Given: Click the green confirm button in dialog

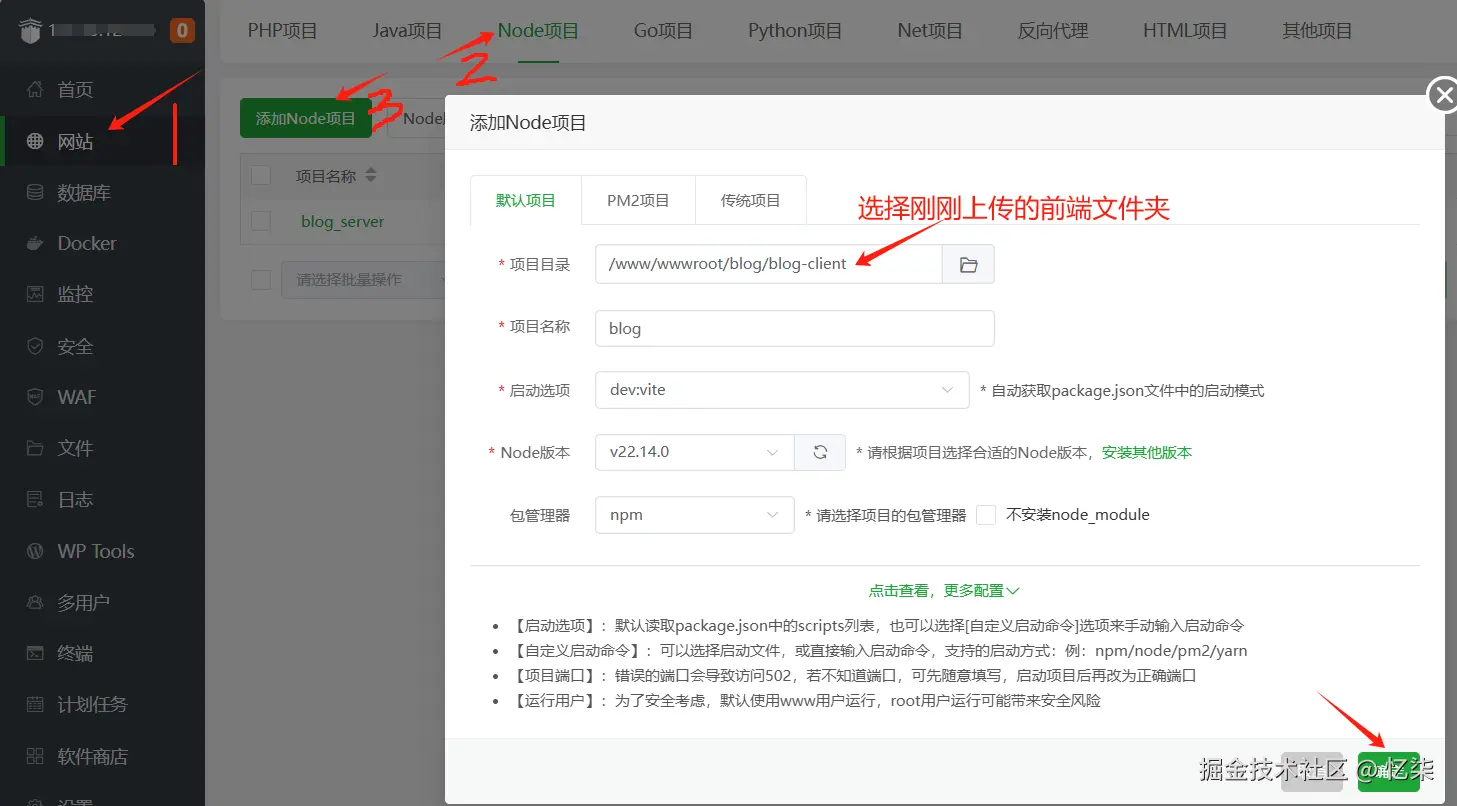Looking at the screenshot, I should tap(1388, 771).
